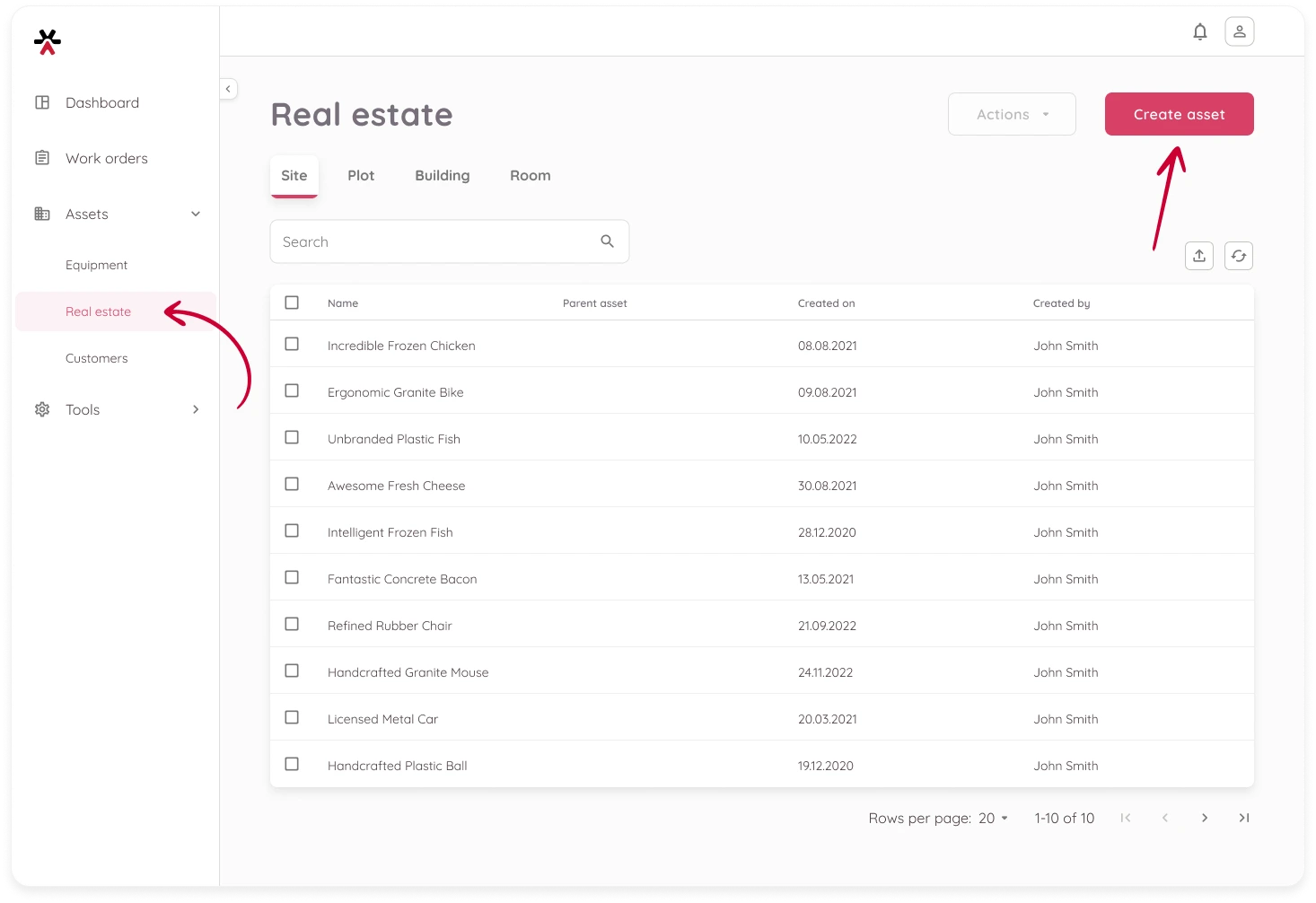Go to the next page arrow
This screenshot has height=903, width=1316.
pos(1204,818)
